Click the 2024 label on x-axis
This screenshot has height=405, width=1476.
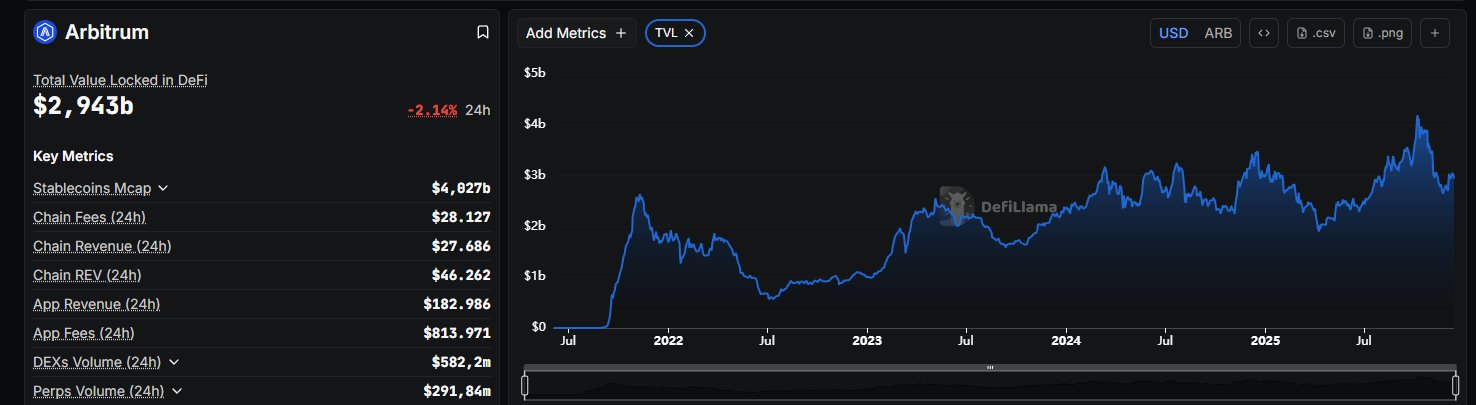click(1066, 341)
